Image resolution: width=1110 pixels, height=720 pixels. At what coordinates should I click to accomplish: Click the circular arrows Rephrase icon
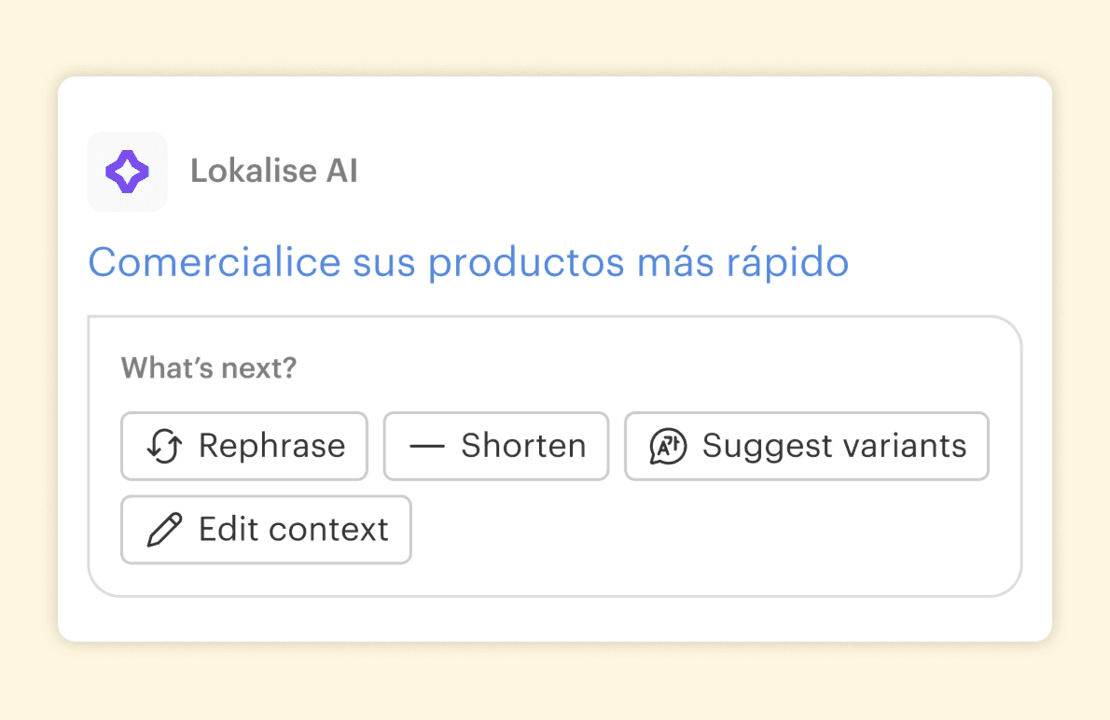163,446
